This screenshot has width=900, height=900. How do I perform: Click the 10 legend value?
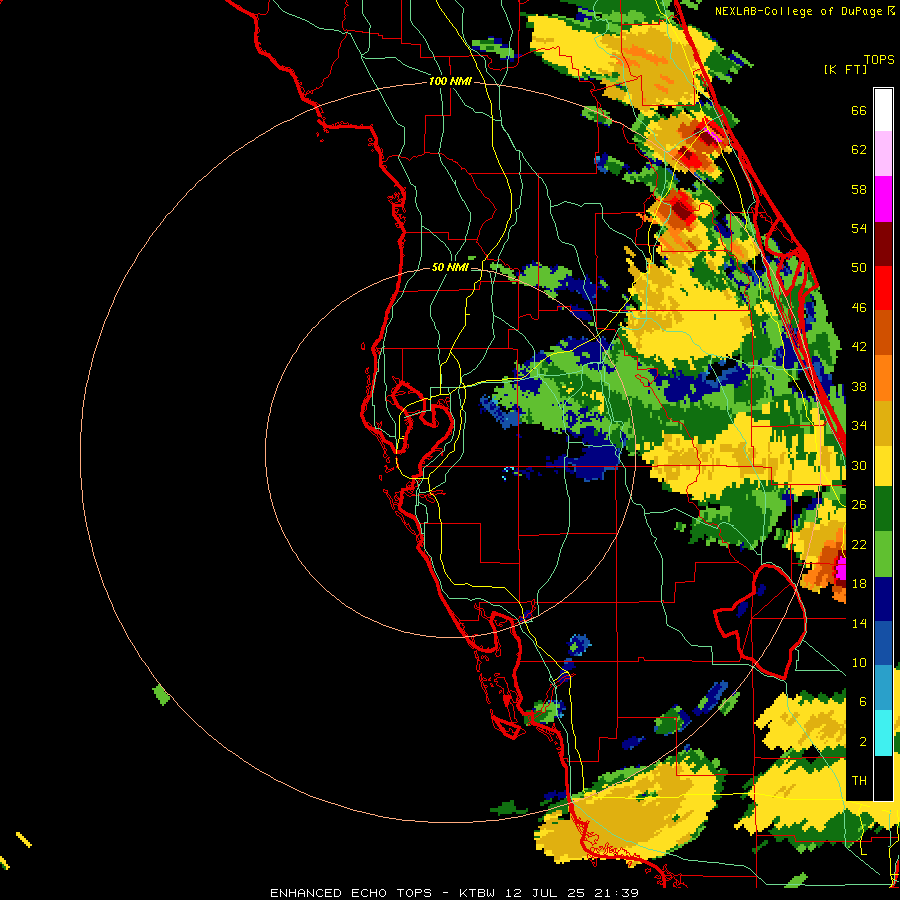coord(859,662)
